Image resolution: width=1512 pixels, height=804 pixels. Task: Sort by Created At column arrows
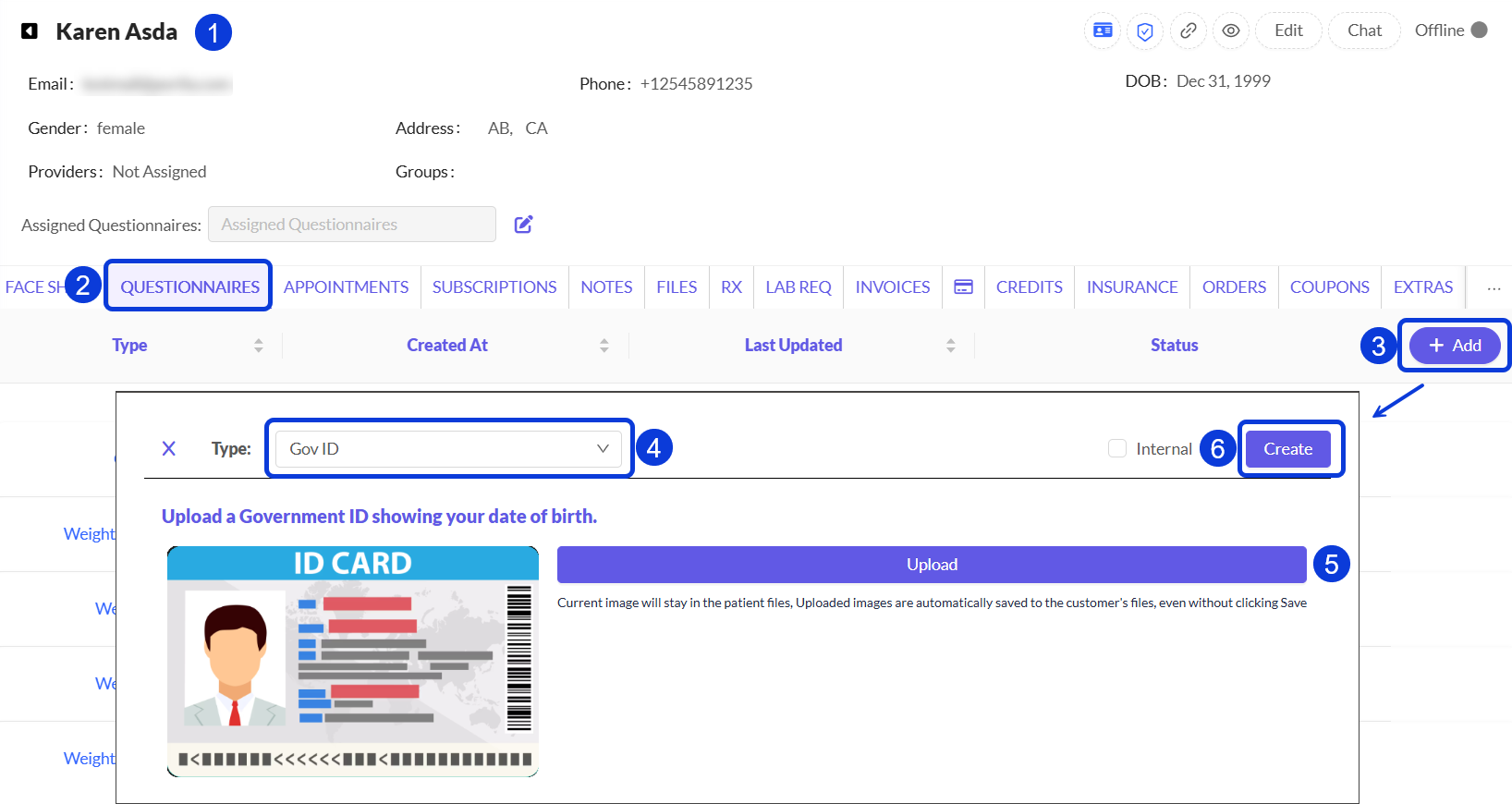[x=604, y=346]
